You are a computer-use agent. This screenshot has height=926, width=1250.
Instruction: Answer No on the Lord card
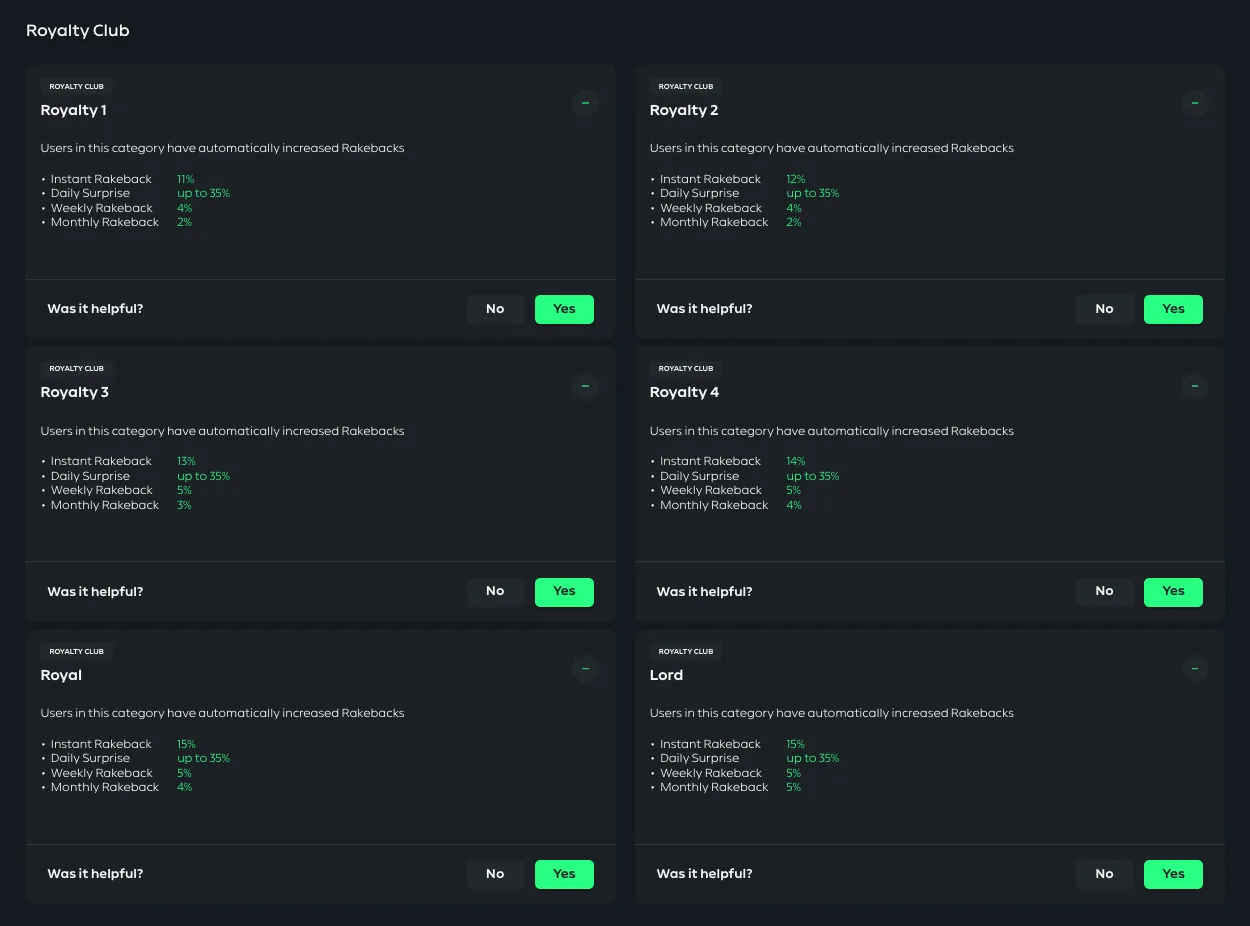coord(1104,874)
